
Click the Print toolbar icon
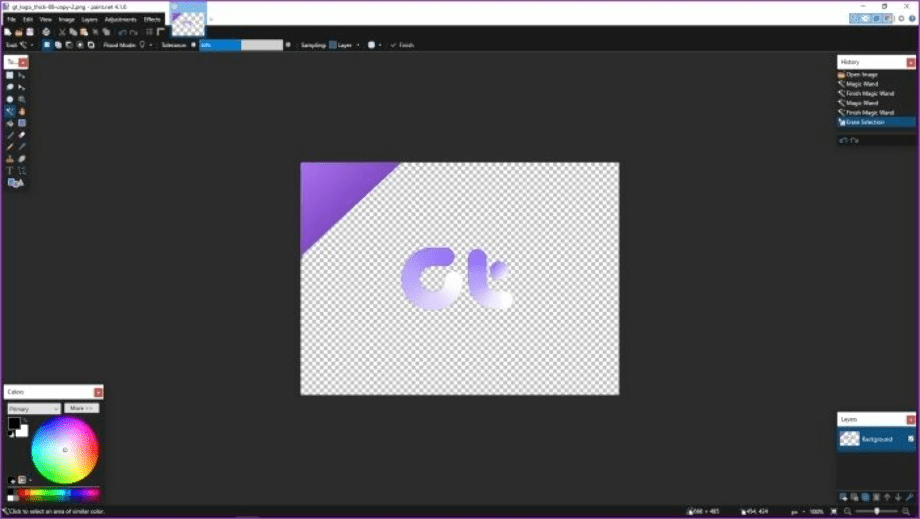46,32
